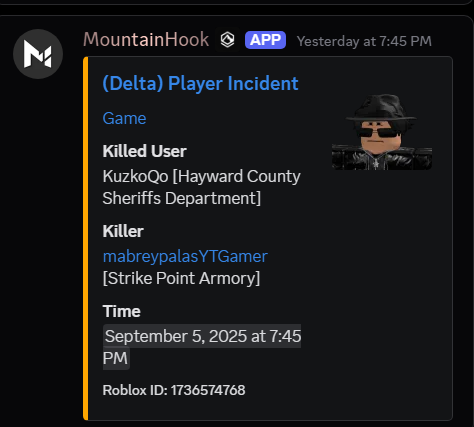474x427 pixels.
Task: Click the Roblox ID footer text
Action: tap(174, 390)
